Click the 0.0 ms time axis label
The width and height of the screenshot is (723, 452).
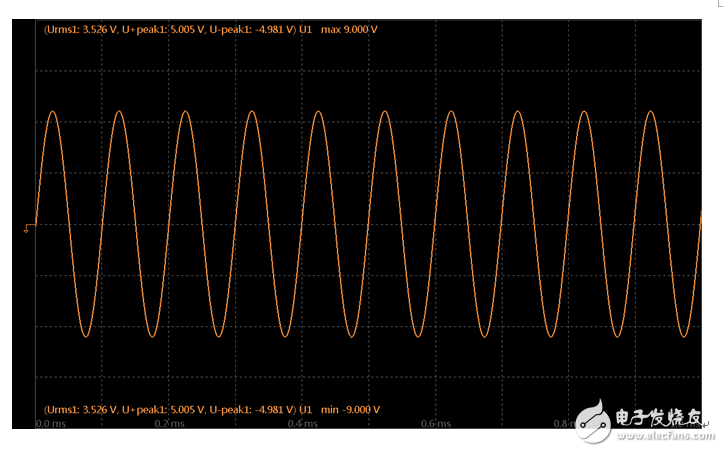pos(51,423)
